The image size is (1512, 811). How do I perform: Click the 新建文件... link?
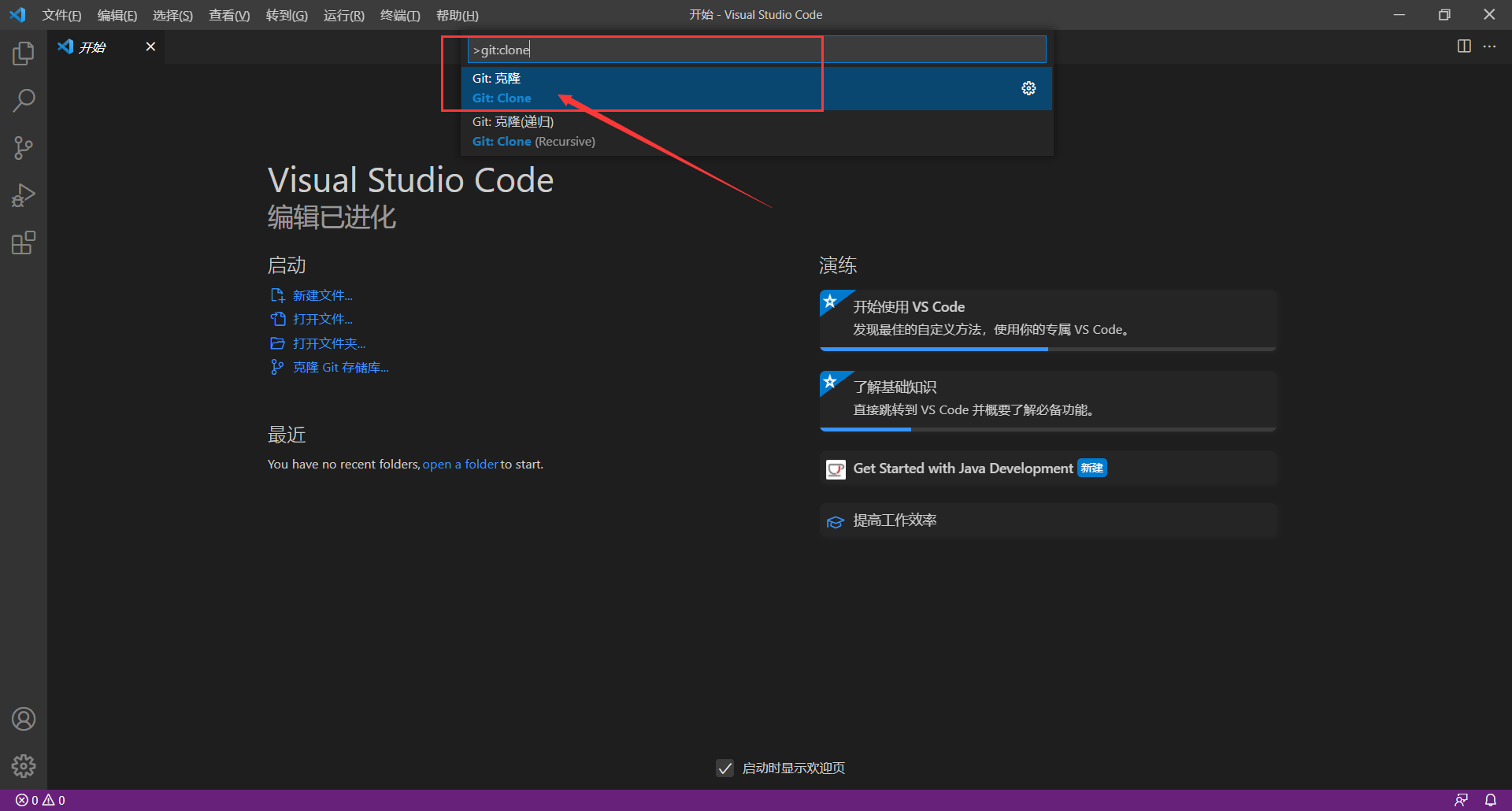[323, 295]
